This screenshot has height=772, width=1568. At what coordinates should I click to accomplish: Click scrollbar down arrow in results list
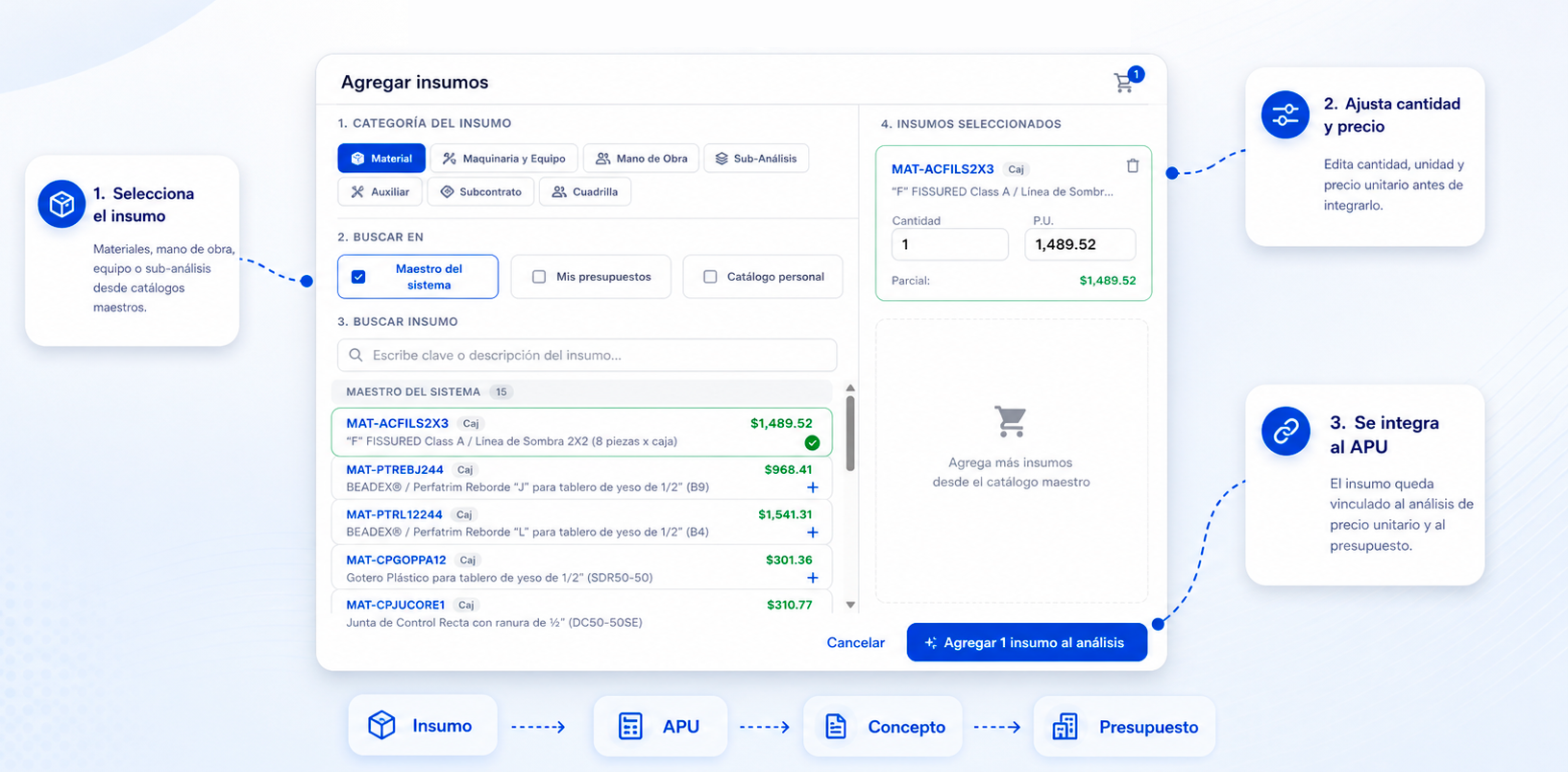[x=850, y=605]
